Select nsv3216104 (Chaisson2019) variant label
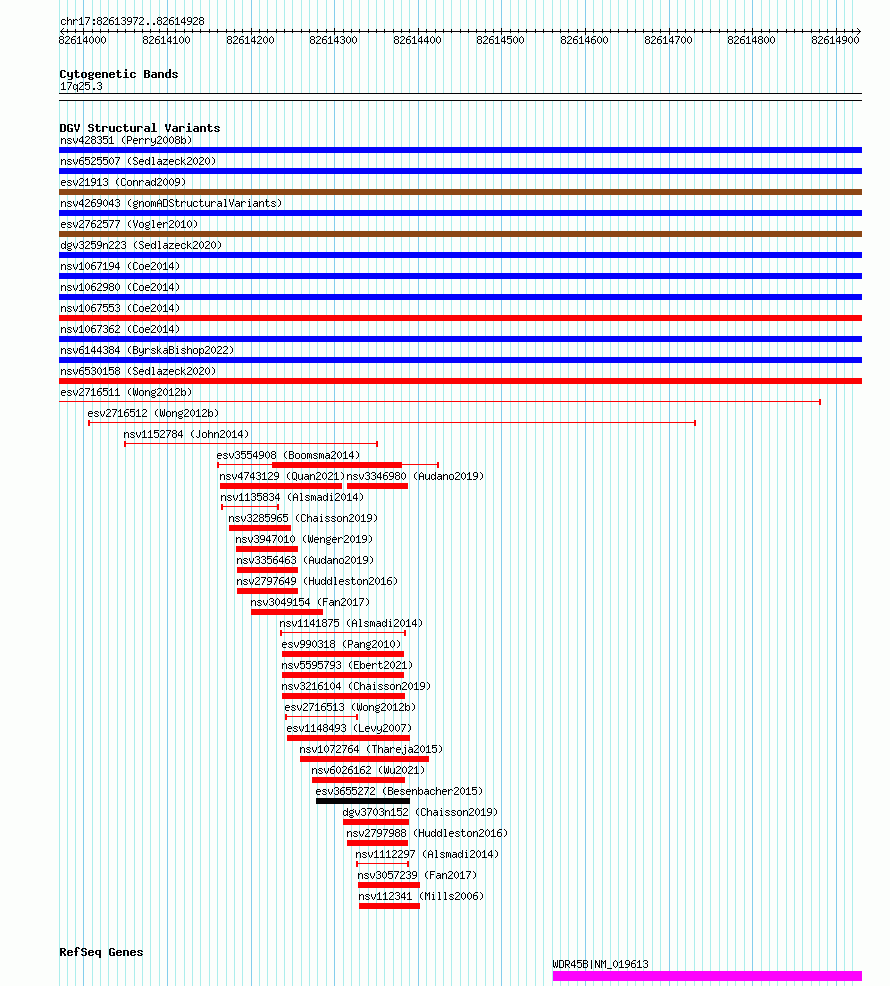The image size is (890, 986). click(x=356, y=686)
